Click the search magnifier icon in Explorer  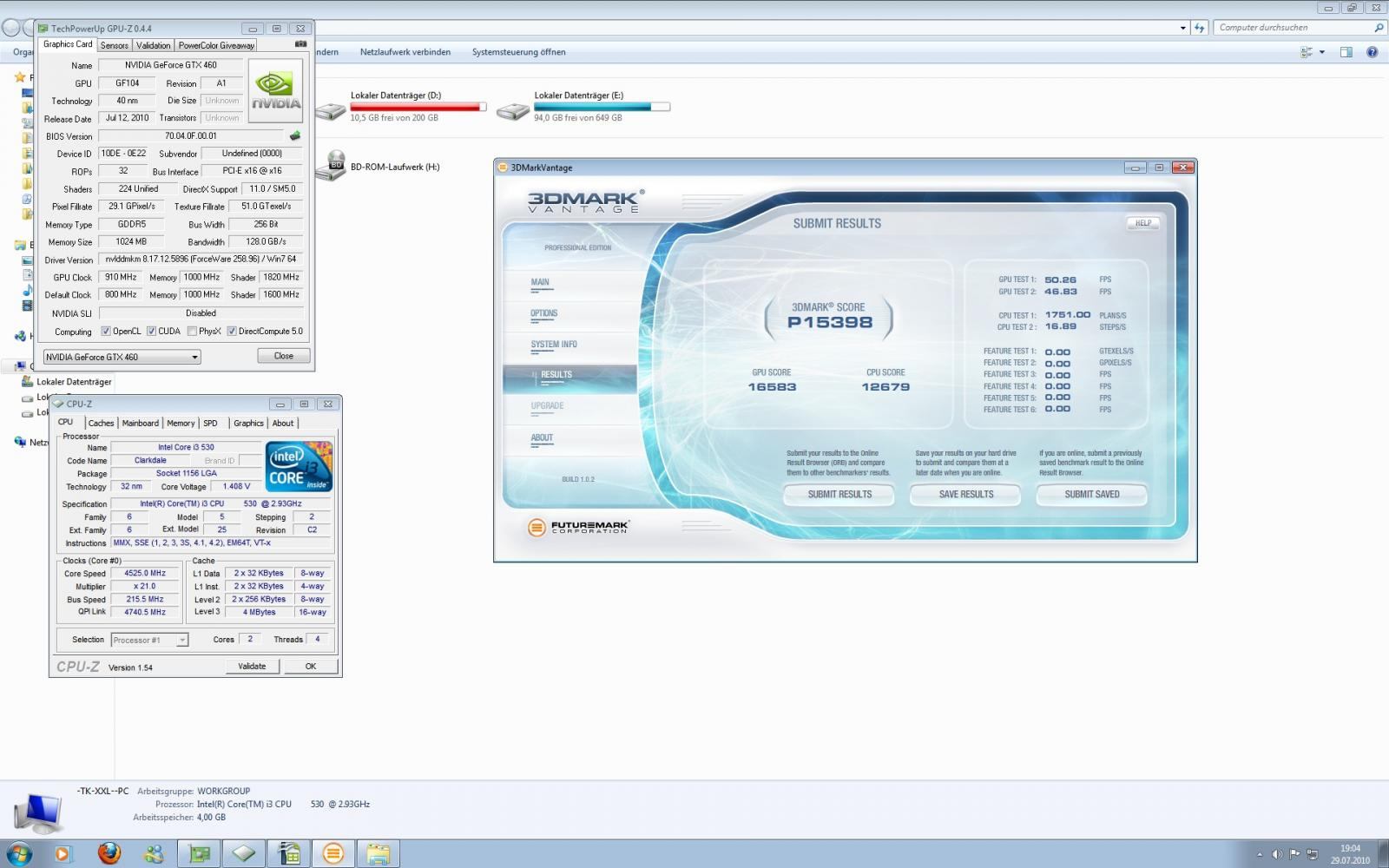(1379, 28)
